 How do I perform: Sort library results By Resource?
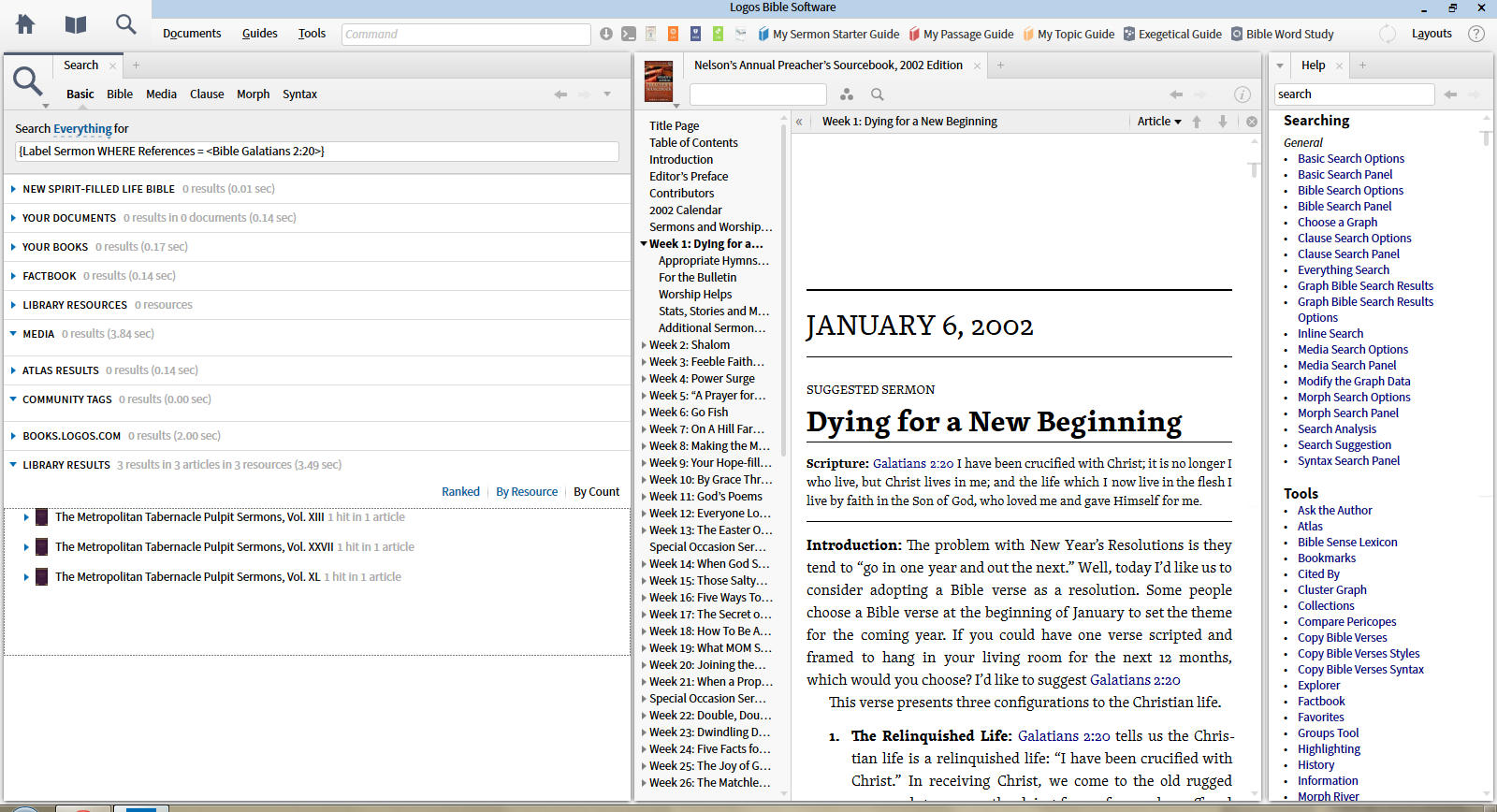(x=527, y=492)
